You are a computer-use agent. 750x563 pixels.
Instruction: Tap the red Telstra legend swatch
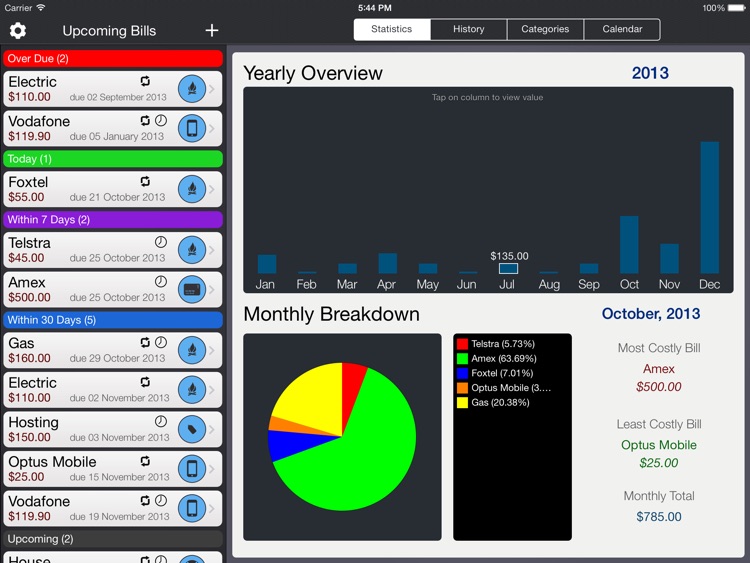(x=462, y=344)
